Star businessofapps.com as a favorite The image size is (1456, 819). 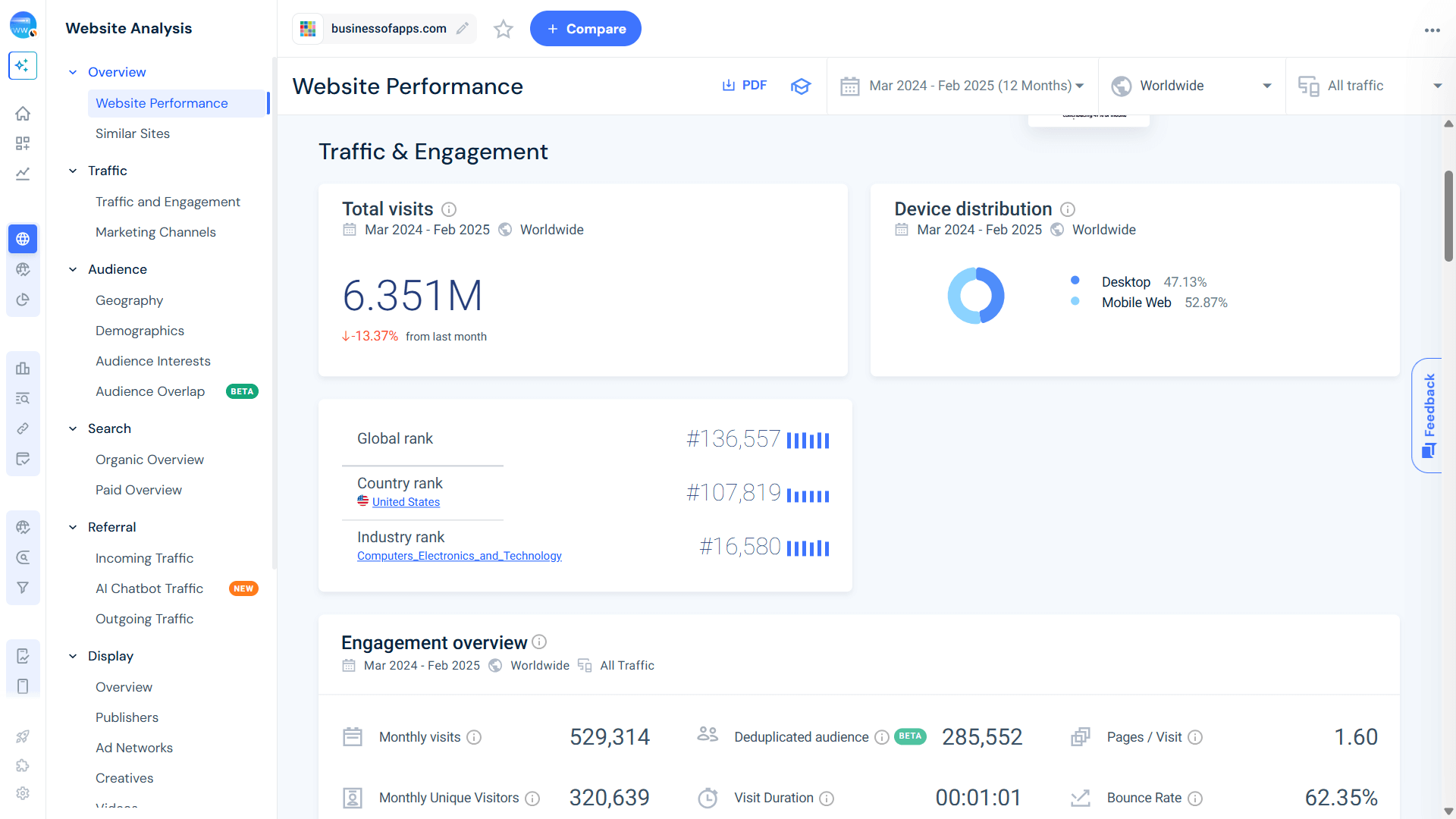pos(503,29)
